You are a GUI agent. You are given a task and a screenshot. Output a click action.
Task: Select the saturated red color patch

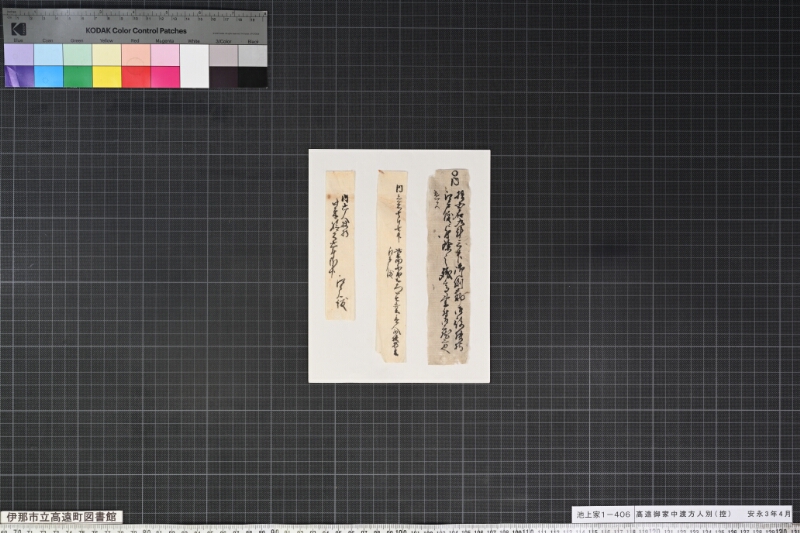[136, 77]
